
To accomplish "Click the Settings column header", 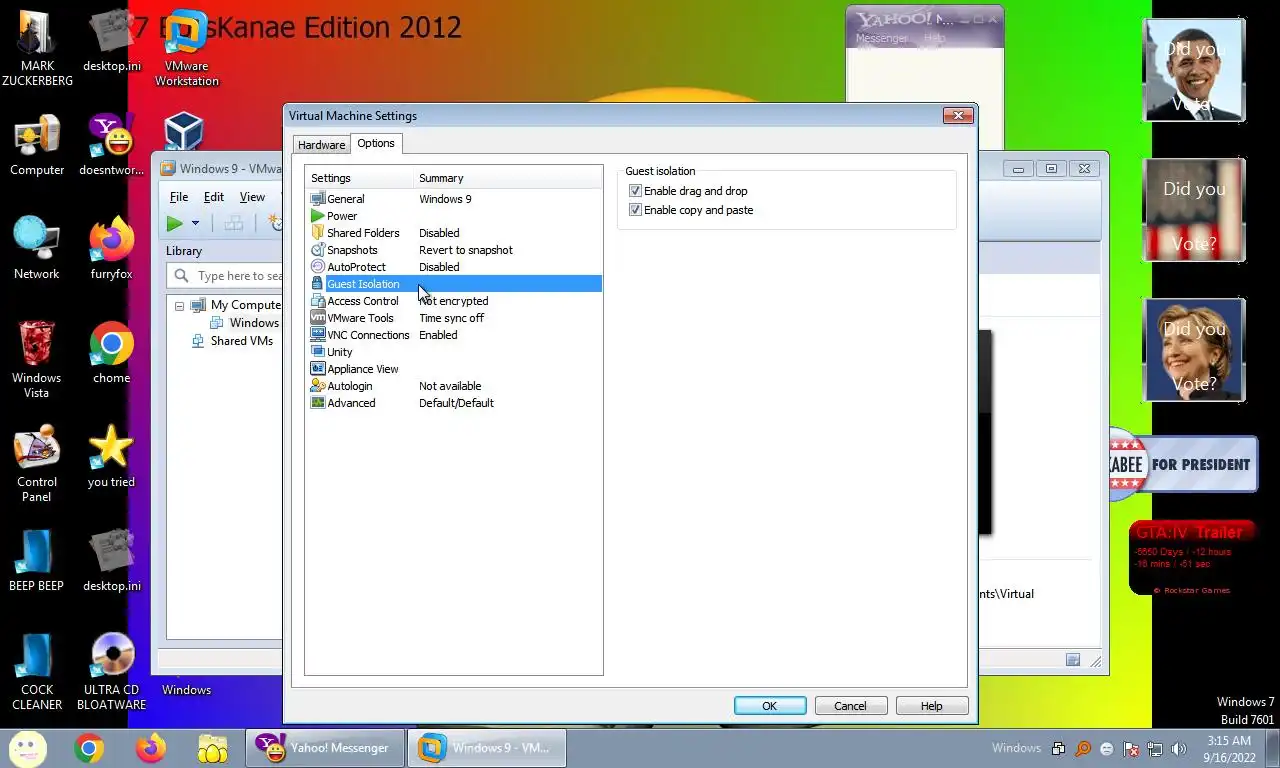I will pos(359,178).
